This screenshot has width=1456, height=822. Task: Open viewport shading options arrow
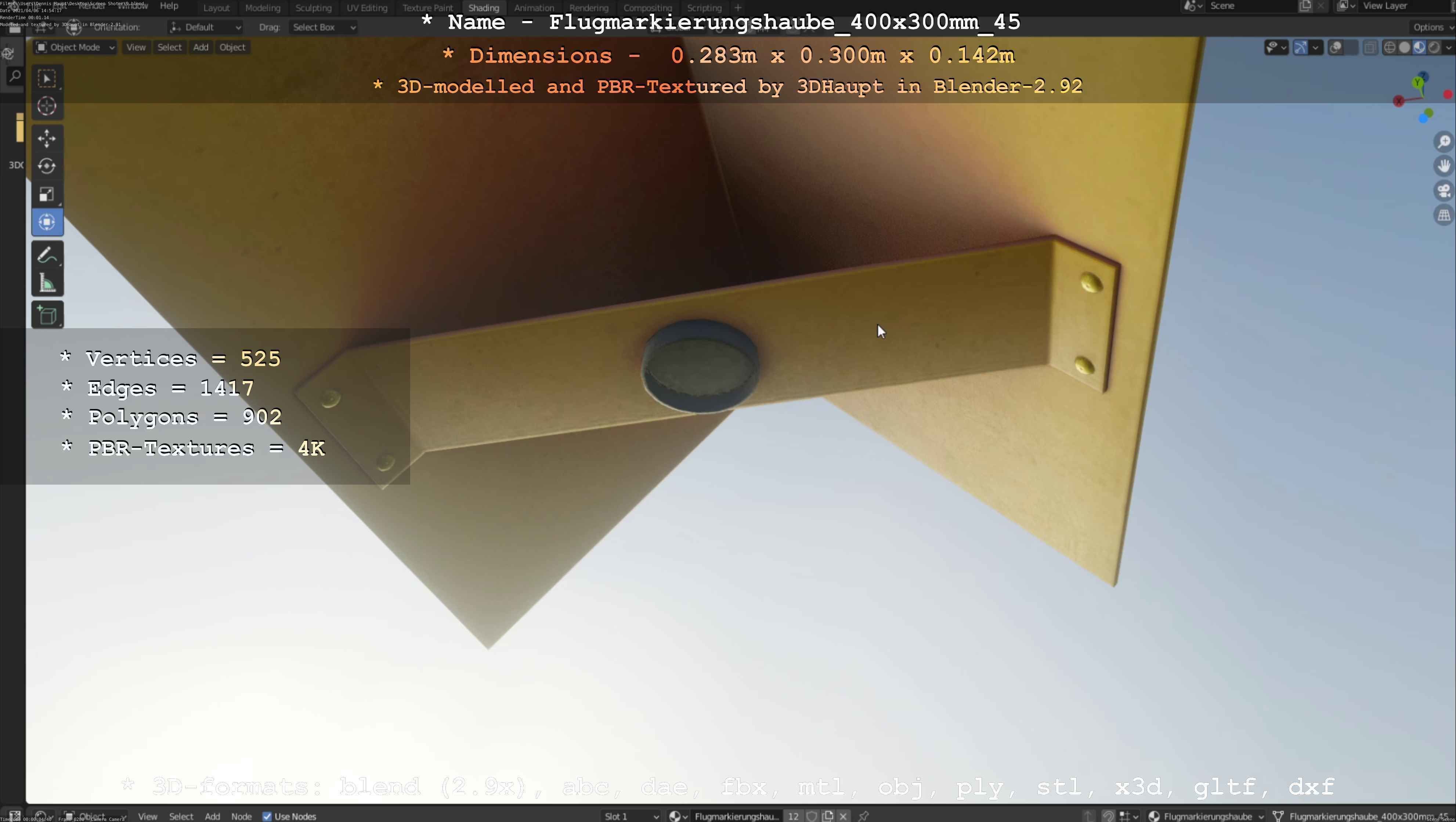pyautogui.click(x=1449, y=47)
